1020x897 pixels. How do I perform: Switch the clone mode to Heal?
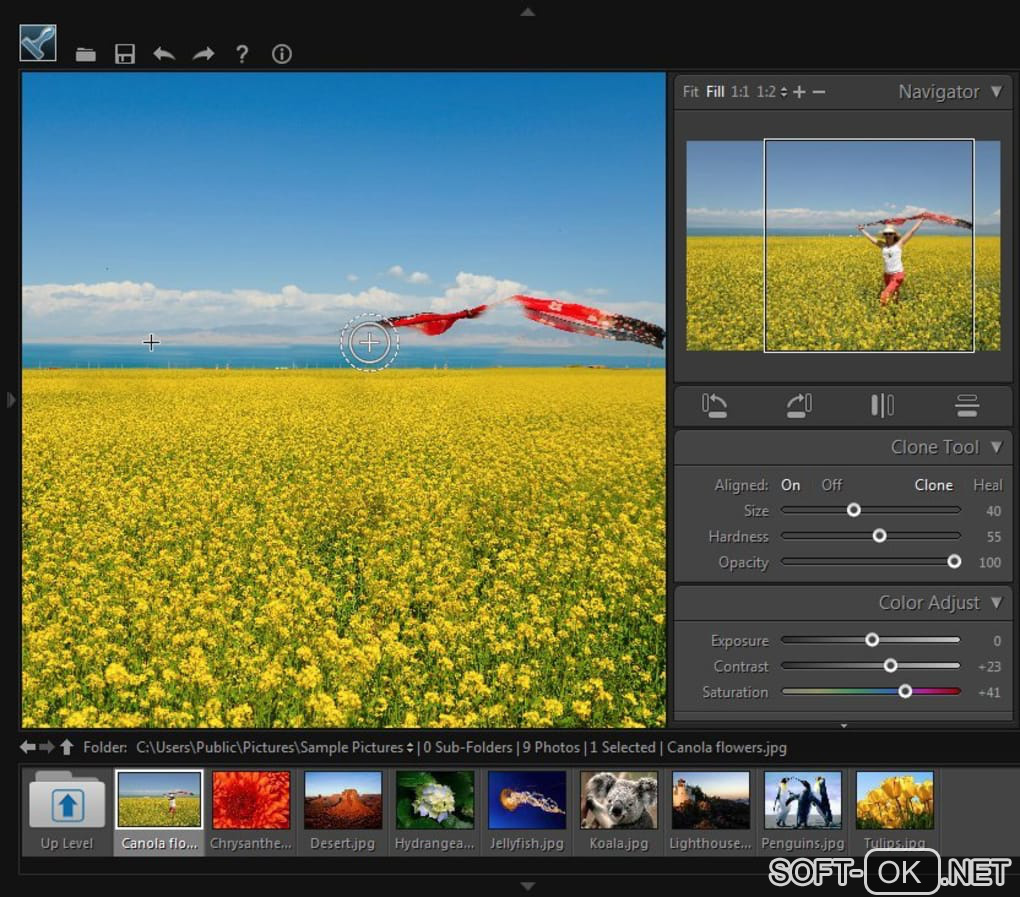[987, 485]
